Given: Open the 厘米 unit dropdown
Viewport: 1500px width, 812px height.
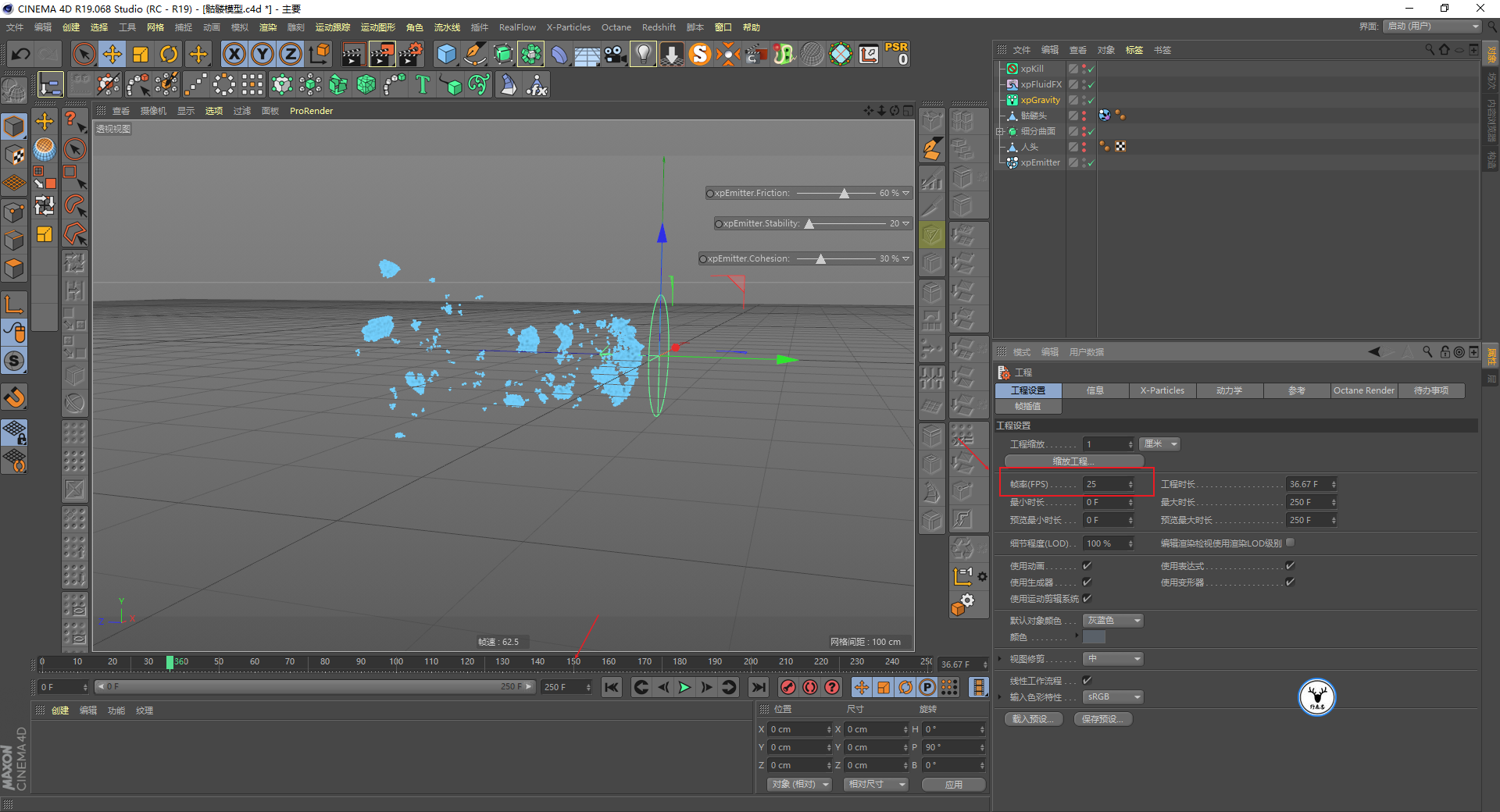Looking at the screenshot, I should click(1159, 444).
